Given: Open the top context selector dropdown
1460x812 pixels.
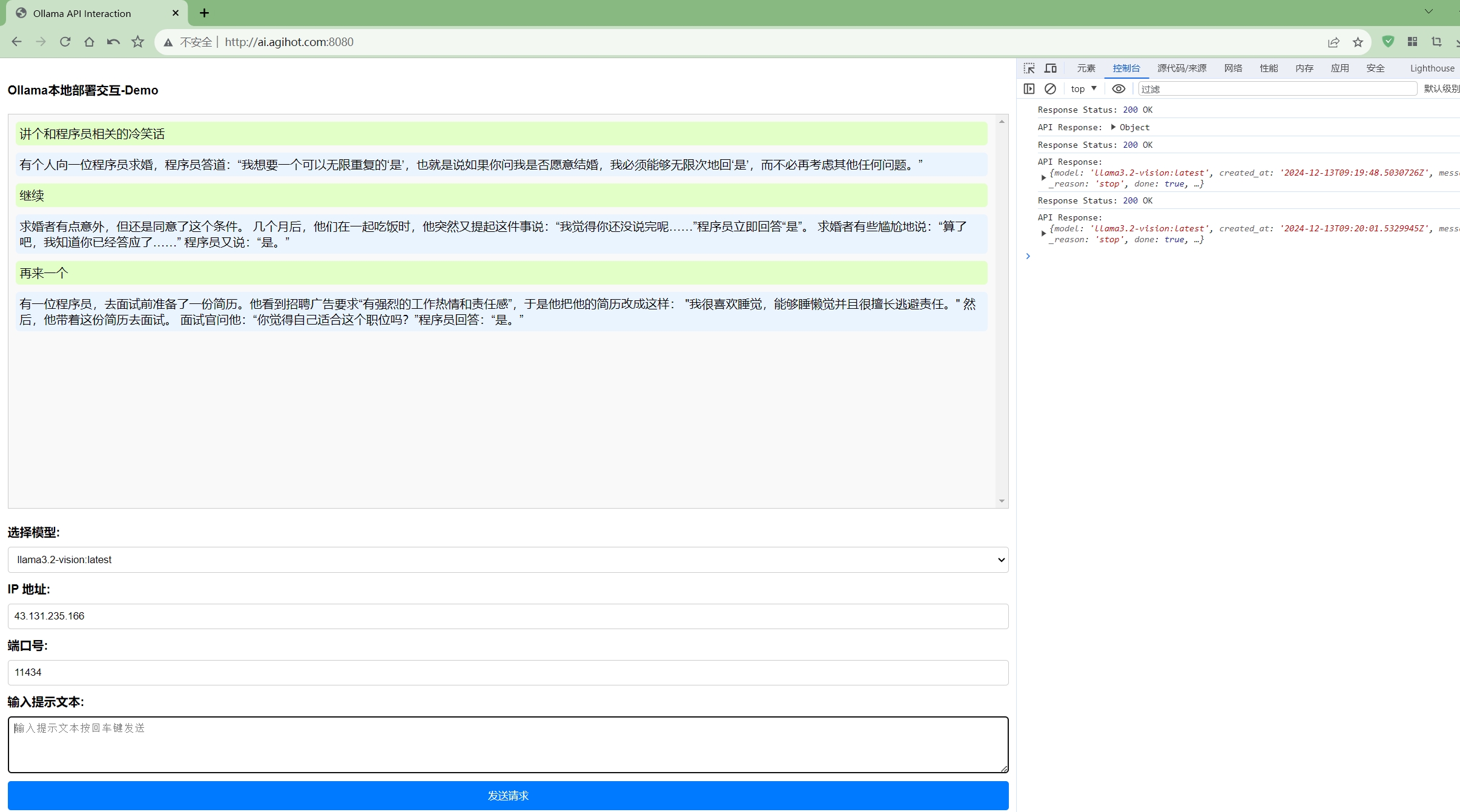Looking at the screenshot, I should 1083,89.
